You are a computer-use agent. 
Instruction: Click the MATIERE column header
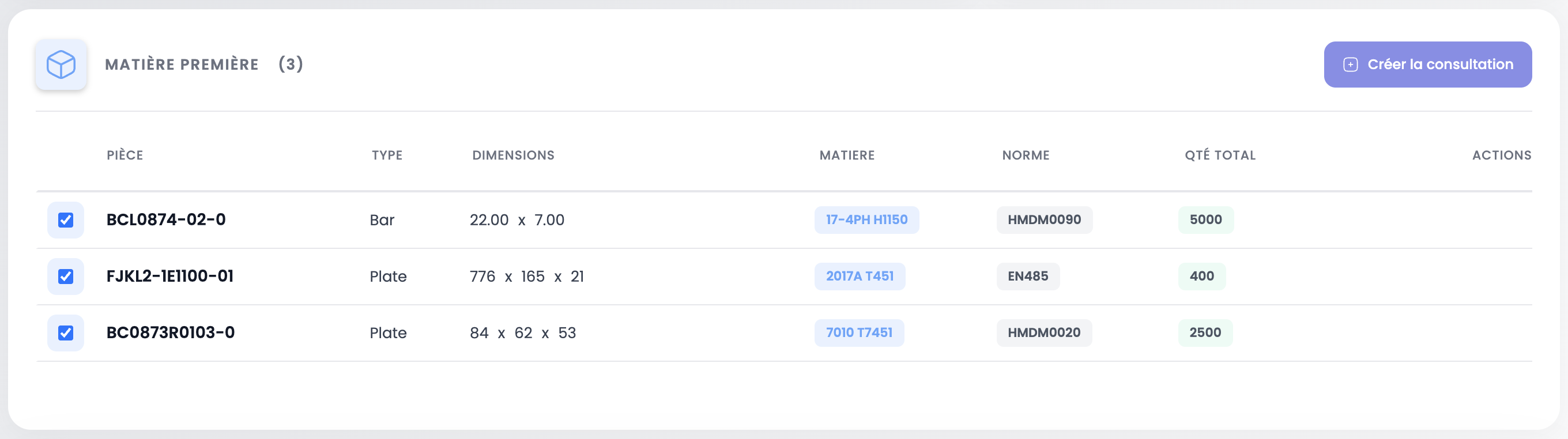click(847, 155)
